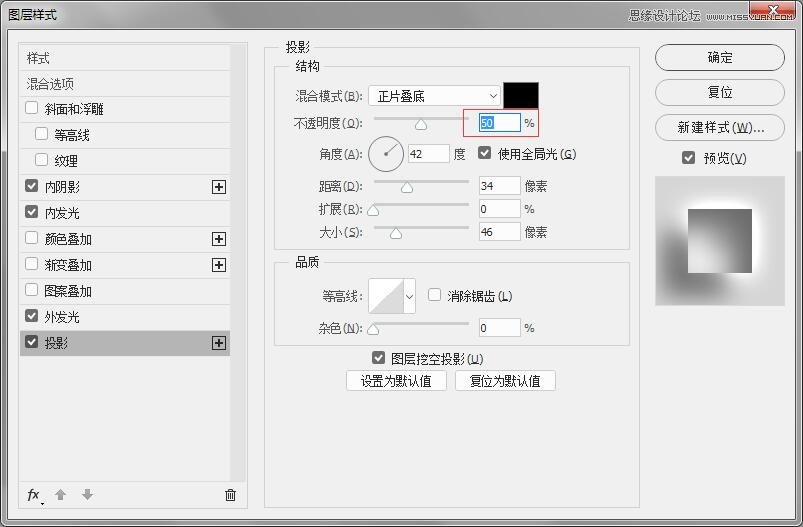Click the 不透明度 slider handle
Viewport: 803px width, 527px height.
421,124
